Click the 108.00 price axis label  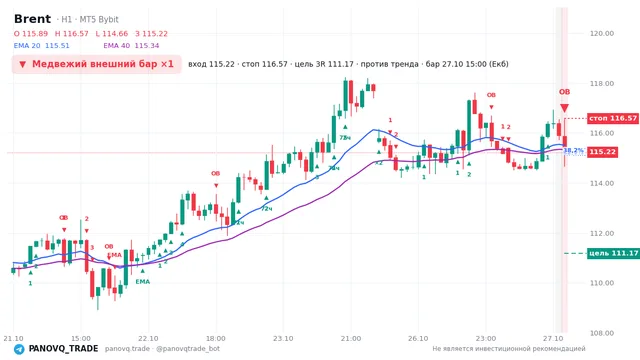click(602, 333)
